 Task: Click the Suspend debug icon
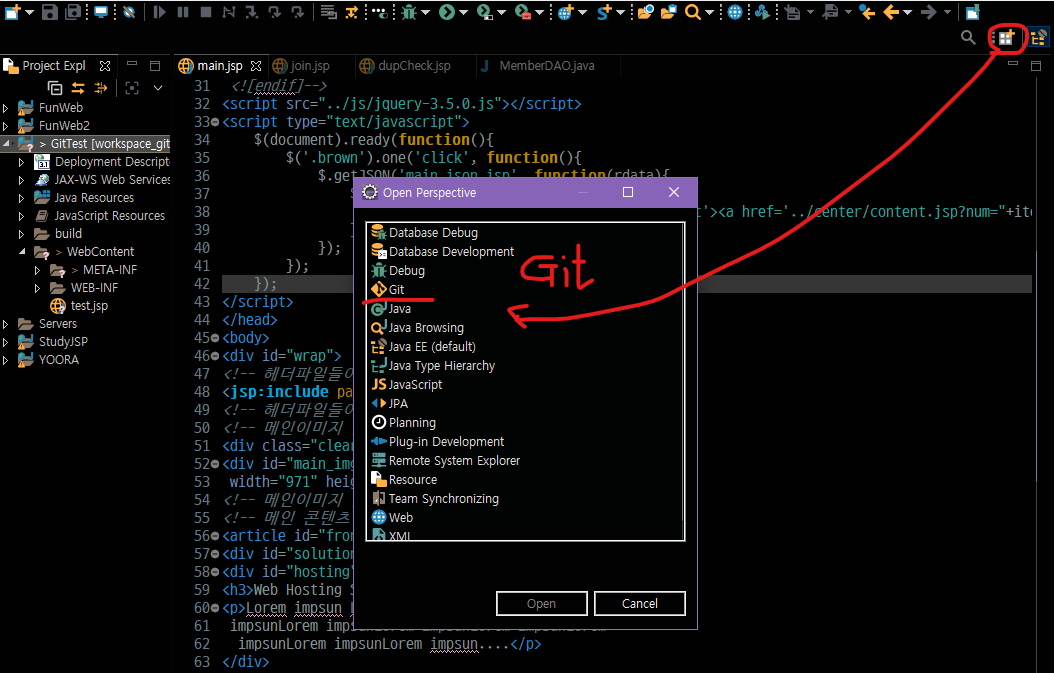pos(183,11)
